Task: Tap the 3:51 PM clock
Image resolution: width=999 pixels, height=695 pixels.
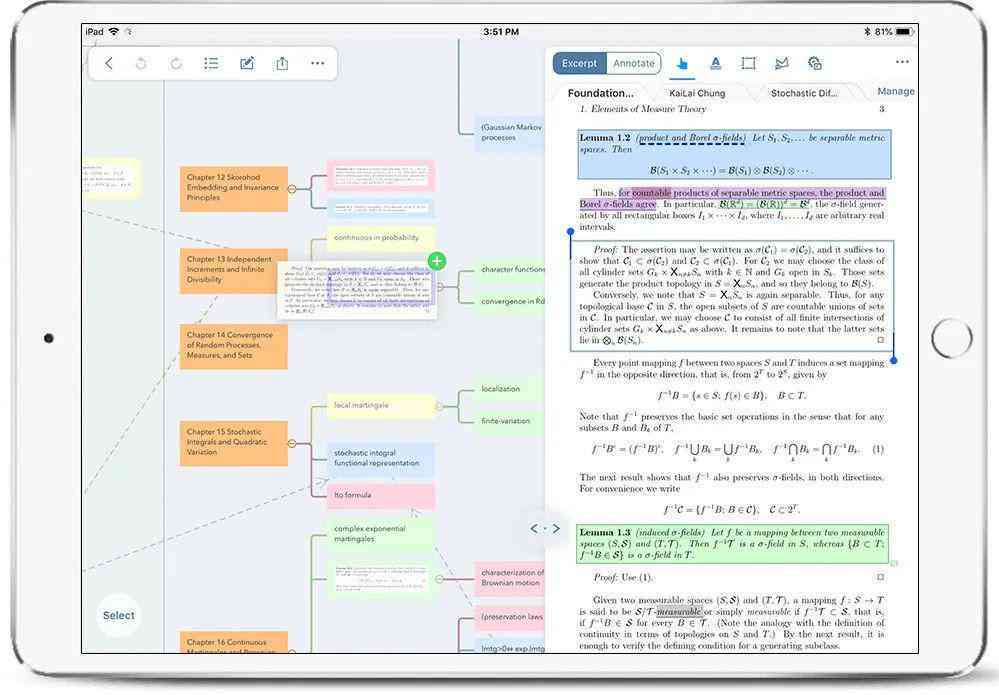Action: coord(501,31)
